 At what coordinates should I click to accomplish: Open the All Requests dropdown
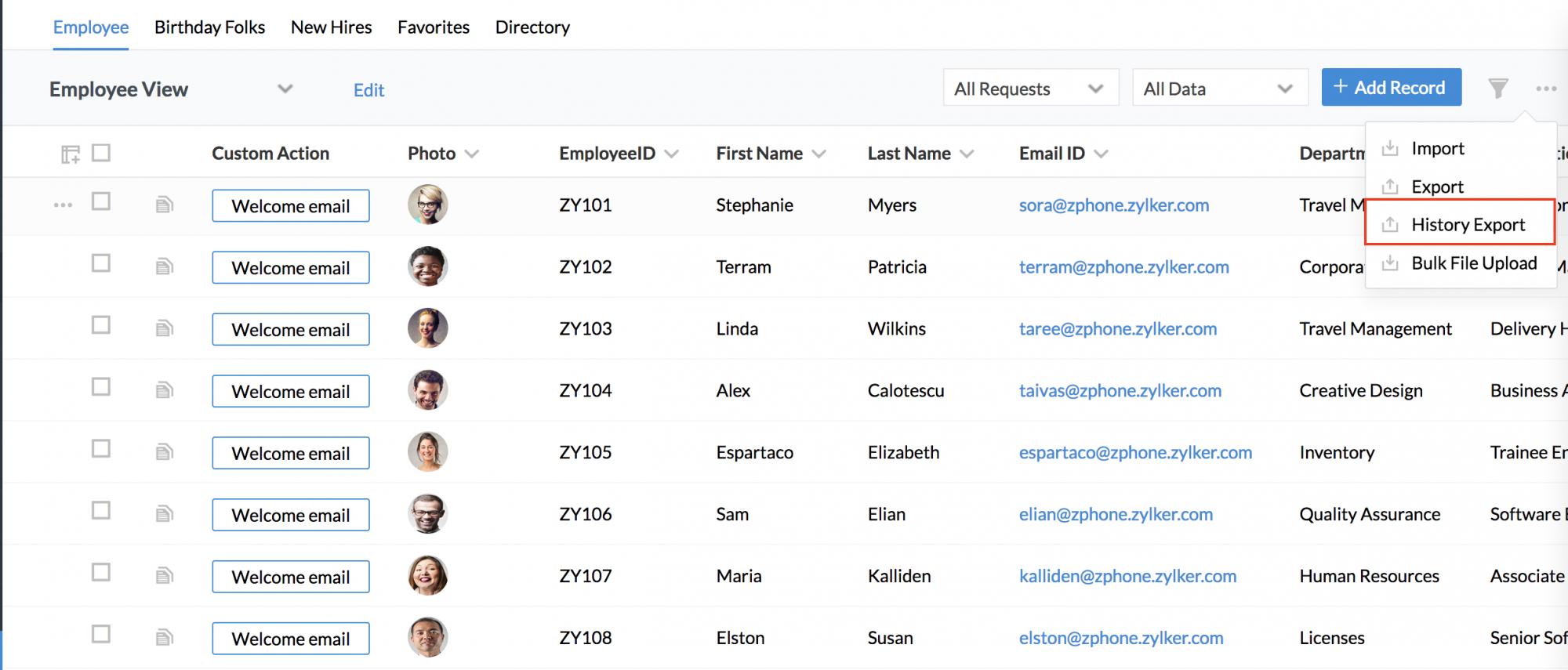1031,88
